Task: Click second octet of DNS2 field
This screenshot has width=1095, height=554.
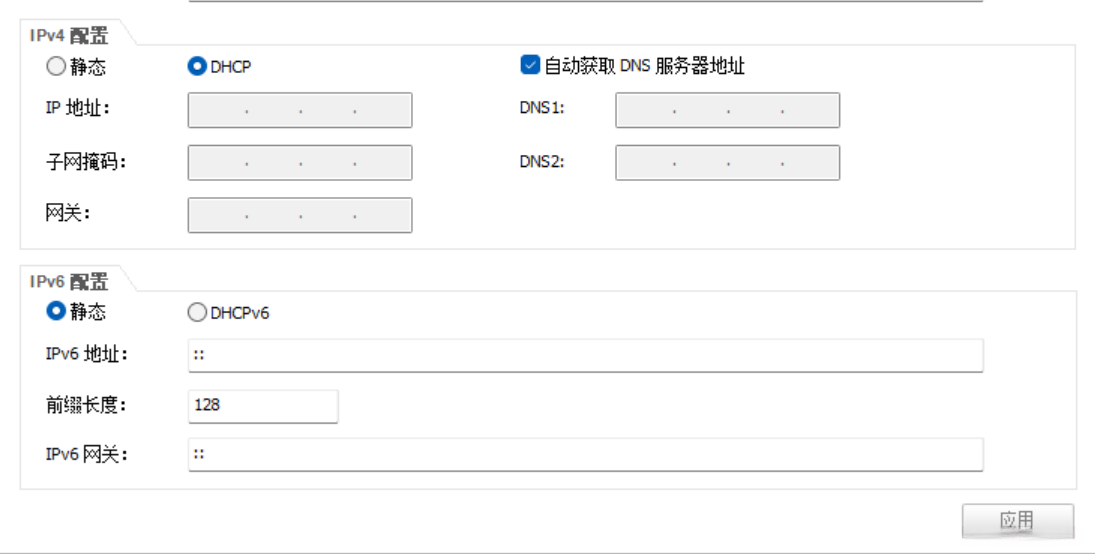Action: coord(700,162)
